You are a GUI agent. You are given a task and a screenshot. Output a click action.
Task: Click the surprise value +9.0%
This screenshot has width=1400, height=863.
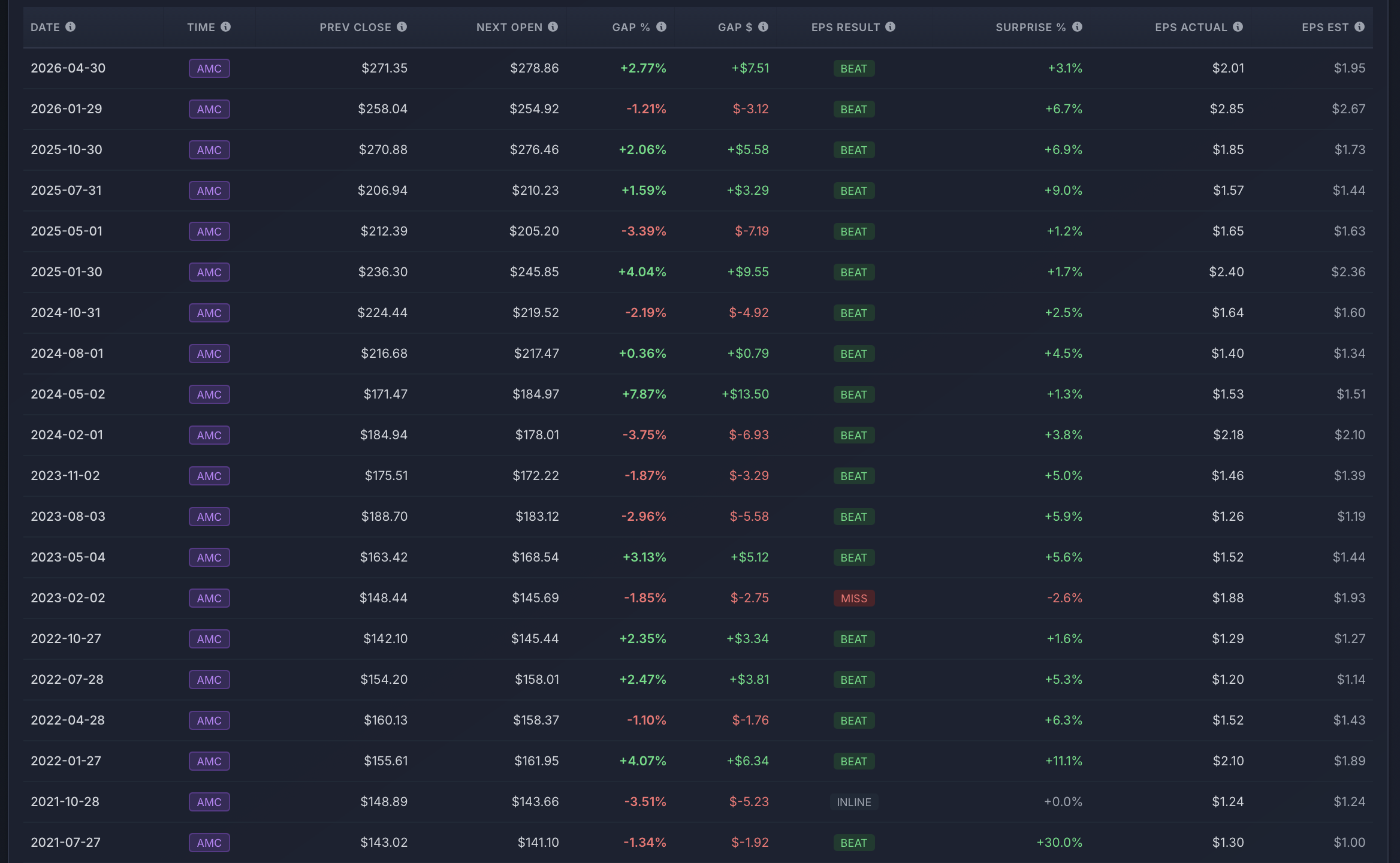pyautogui.click(x=1063, y=191)
